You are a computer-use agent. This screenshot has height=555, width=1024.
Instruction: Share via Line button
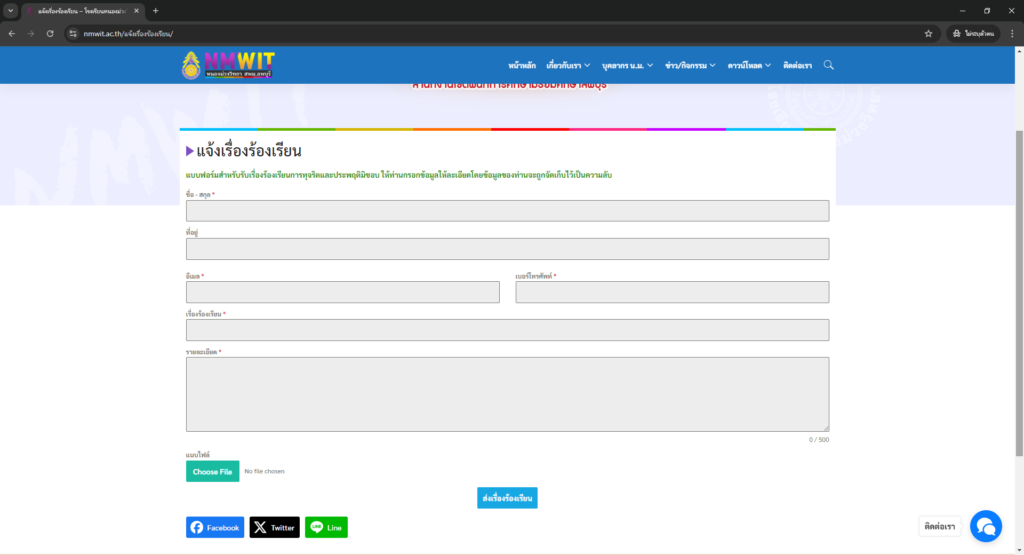click(327, 528)
